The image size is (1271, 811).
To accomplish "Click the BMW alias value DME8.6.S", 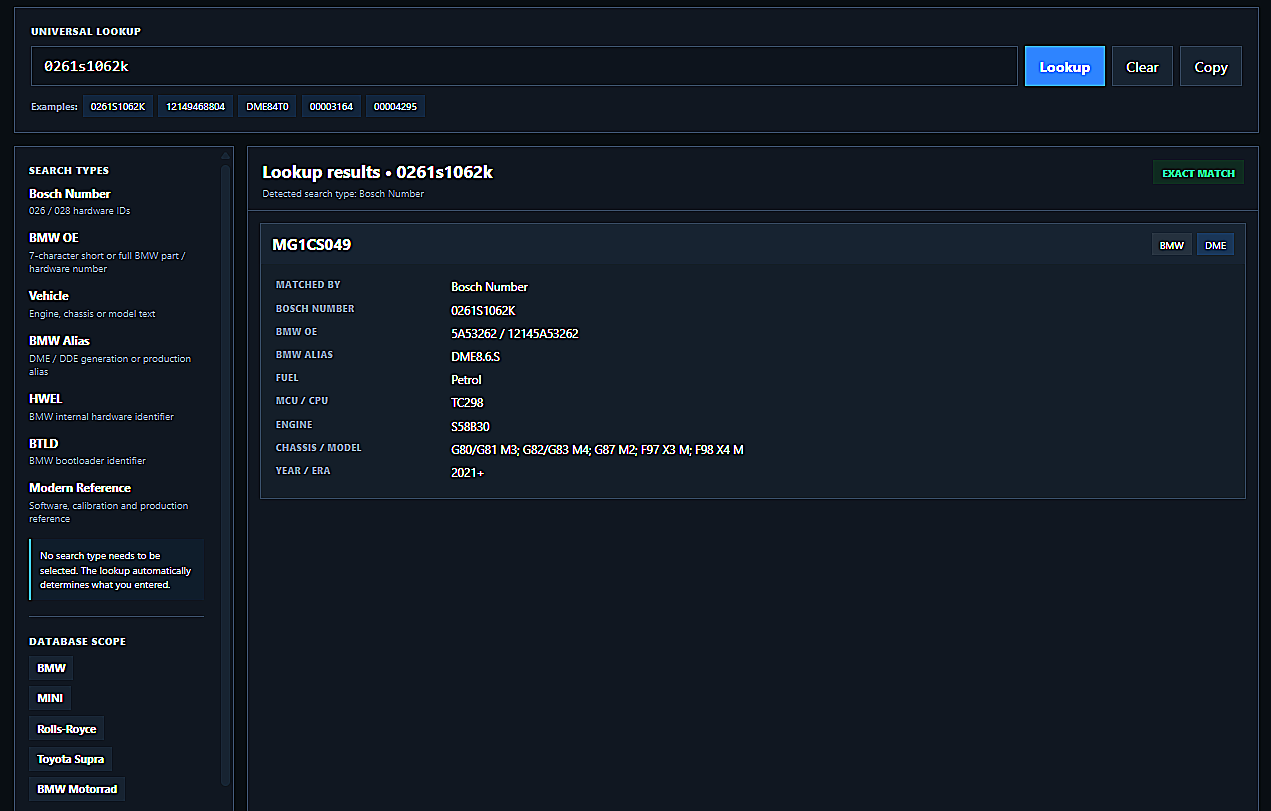I will point(475,356).
